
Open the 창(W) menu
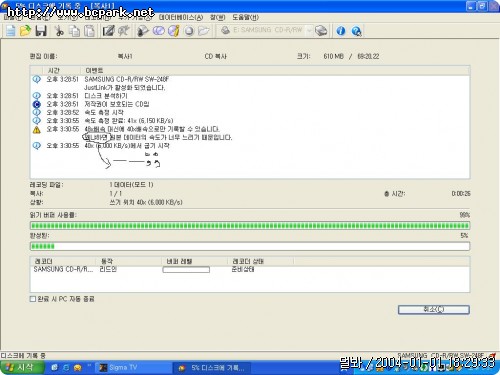218,17
